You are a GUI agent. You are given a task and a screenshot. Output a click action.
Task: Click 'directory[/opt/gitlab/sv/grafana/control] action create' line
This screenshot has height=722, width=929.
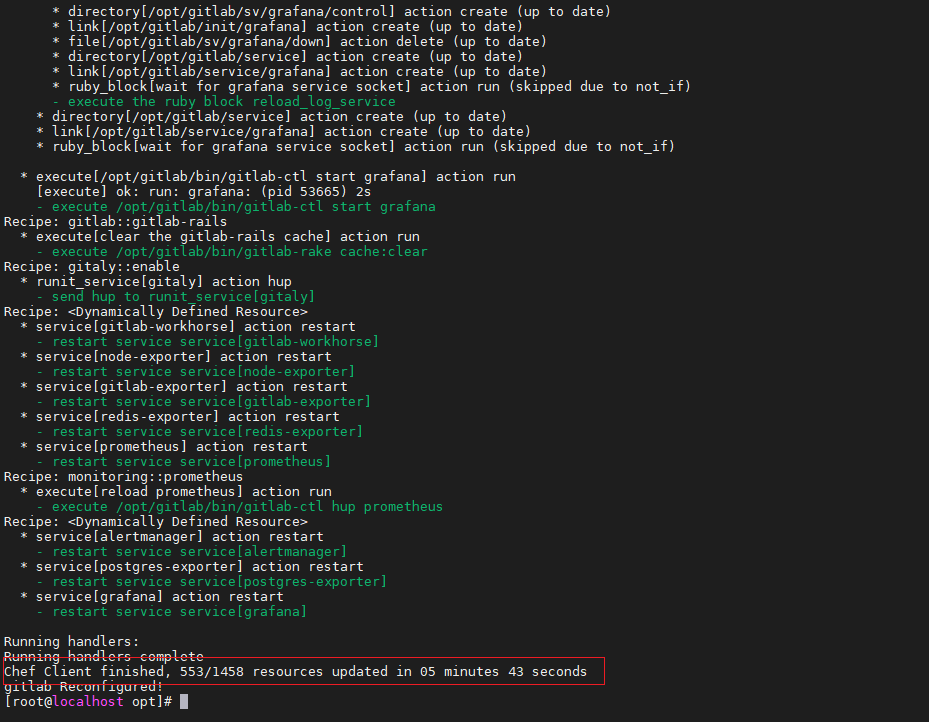point(331,11)
